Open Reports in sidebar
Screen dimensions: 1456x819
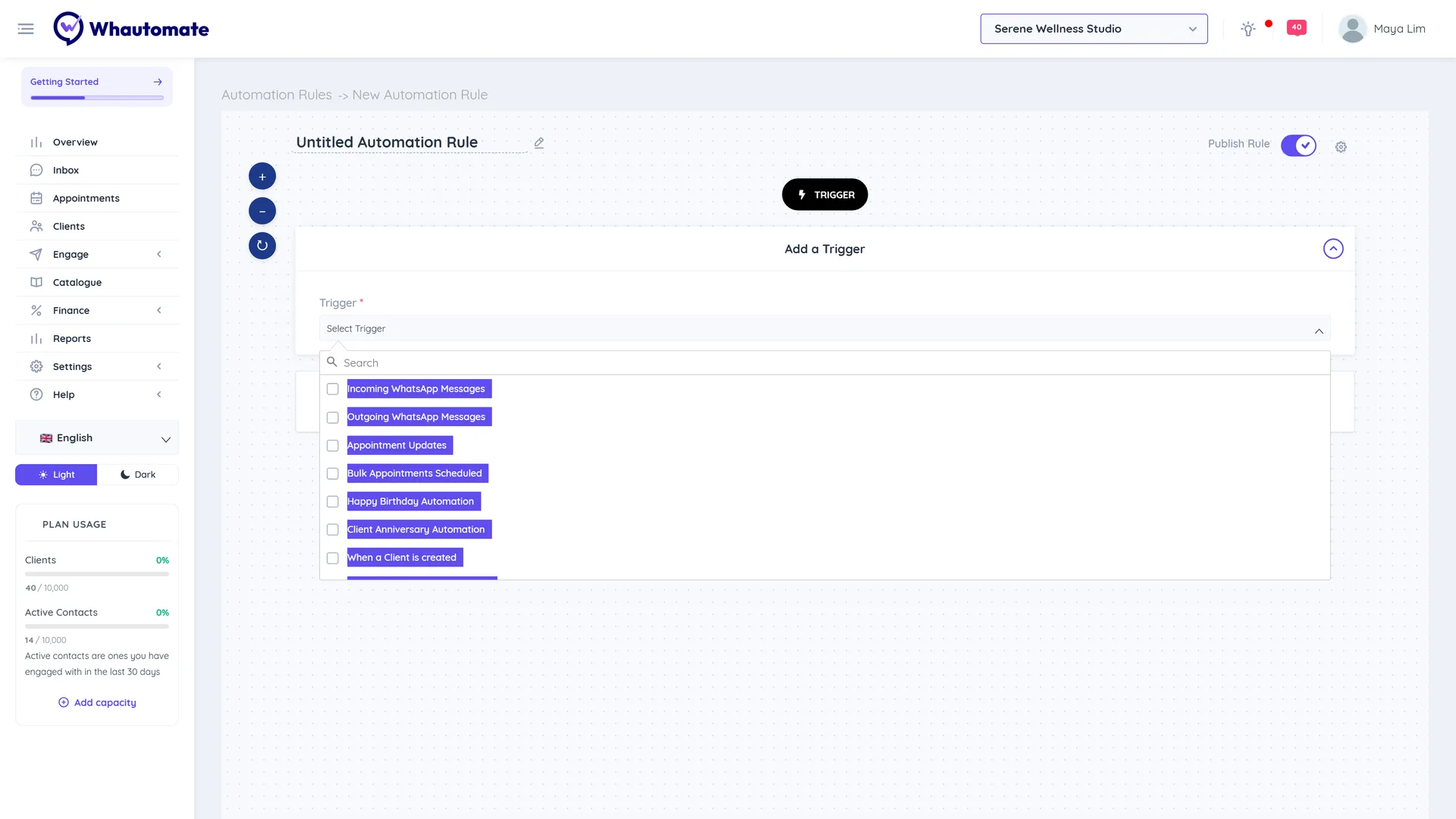tap(97, 338)
